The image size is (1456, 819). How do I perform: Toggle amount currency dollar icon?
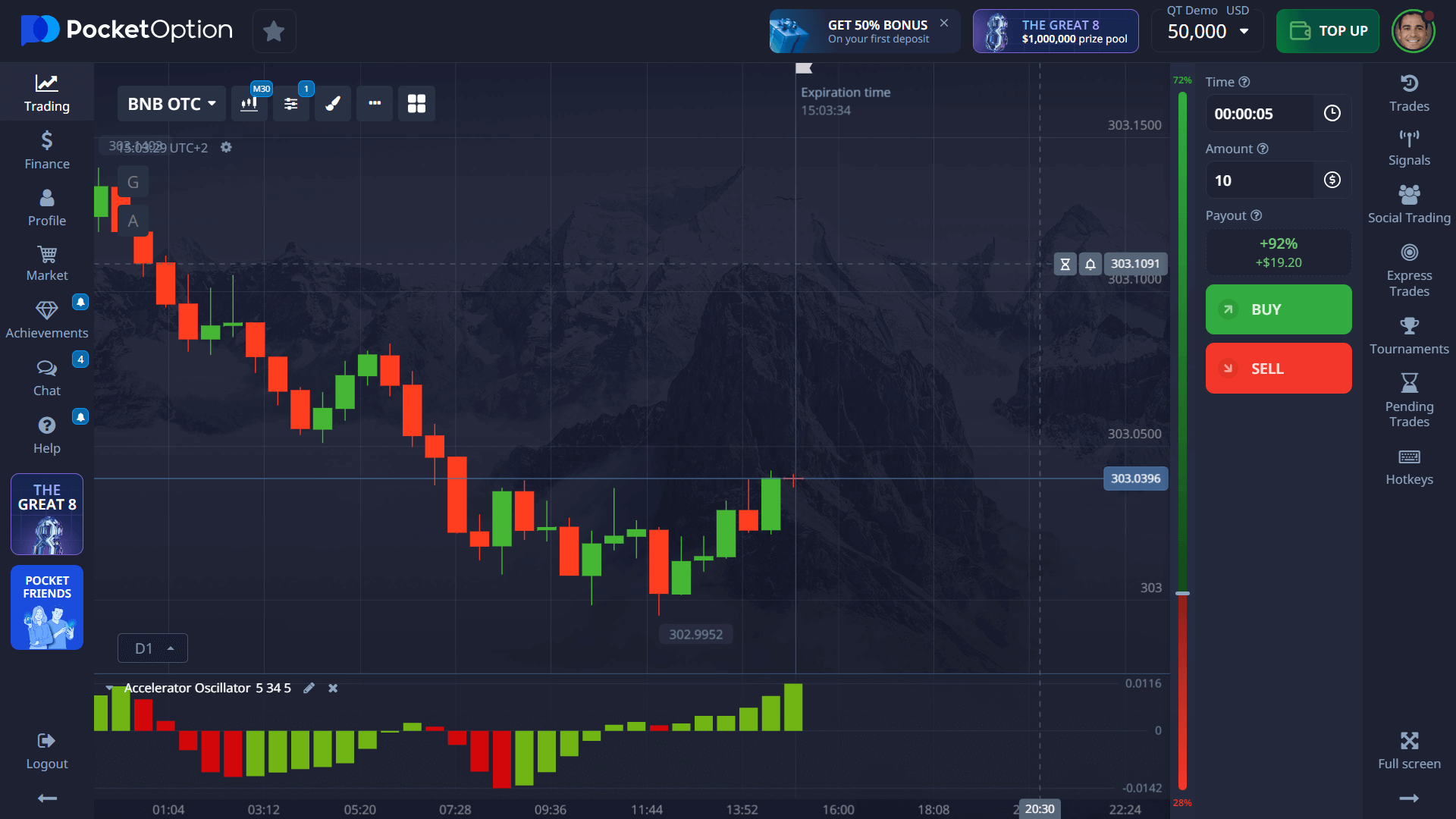pyautogui.click(x=1332, y=180)
